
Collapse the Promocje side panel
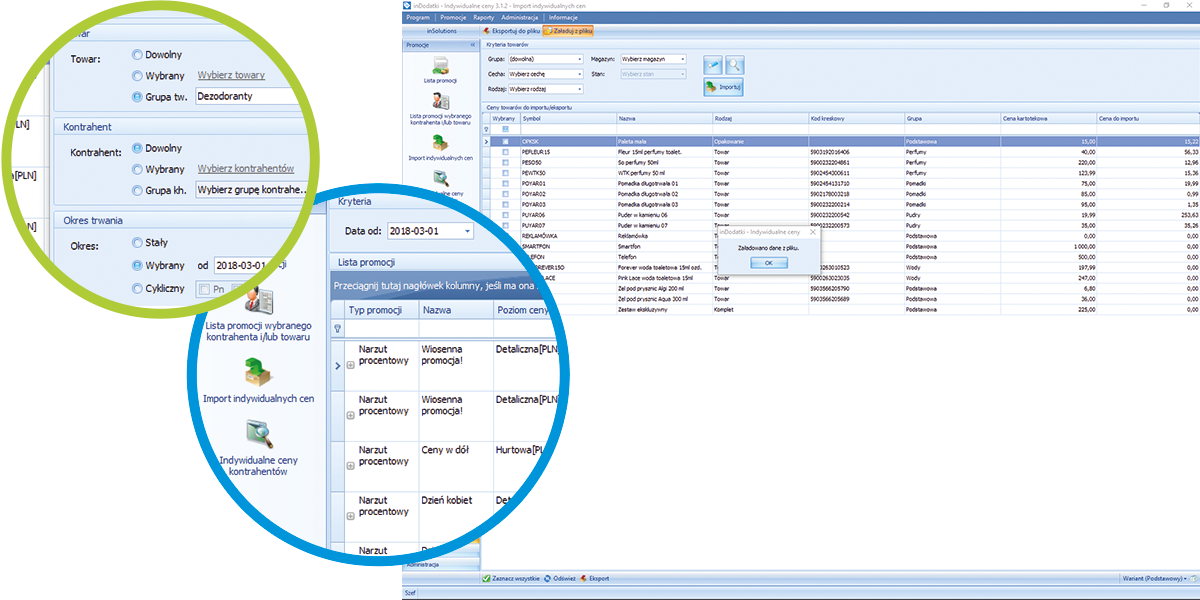472,45
